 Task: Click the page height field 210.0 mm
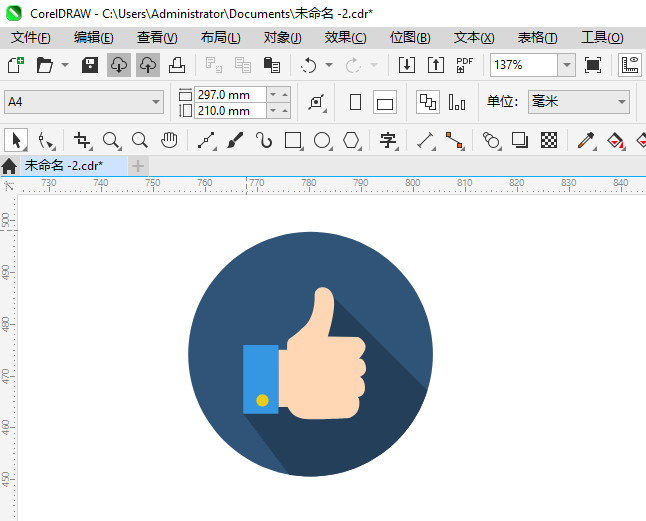tap(230, 111)
